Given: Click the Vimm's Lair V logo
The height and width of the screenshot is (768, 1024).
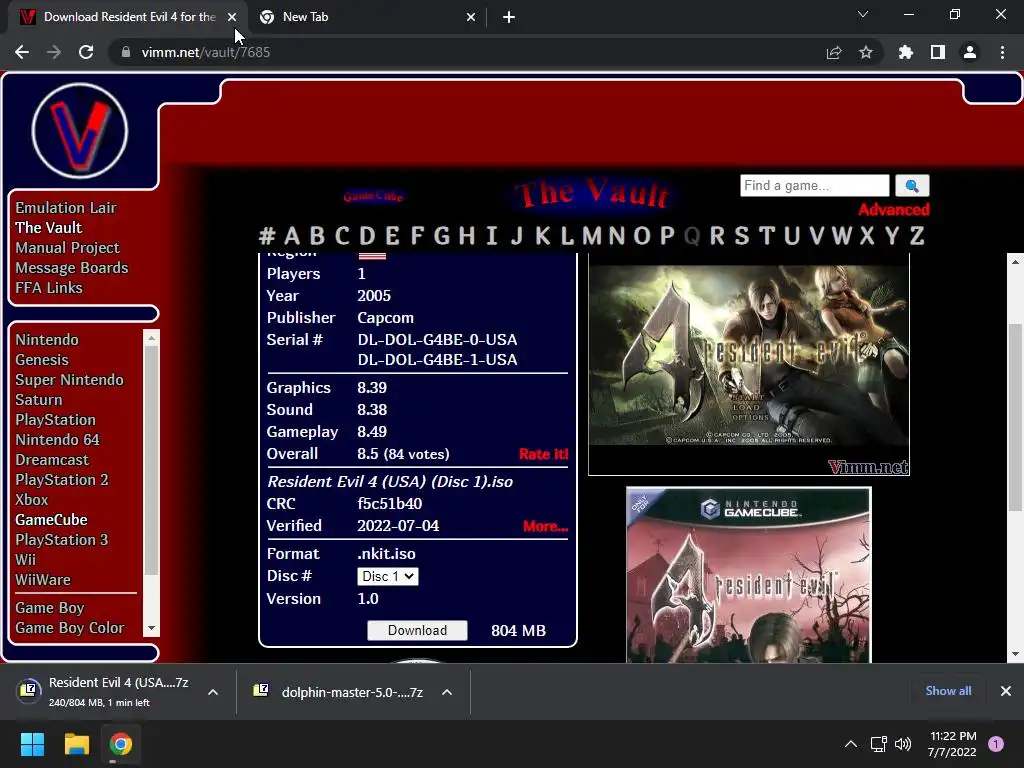Looking at the screenshot, I should [x=80, y=131].
